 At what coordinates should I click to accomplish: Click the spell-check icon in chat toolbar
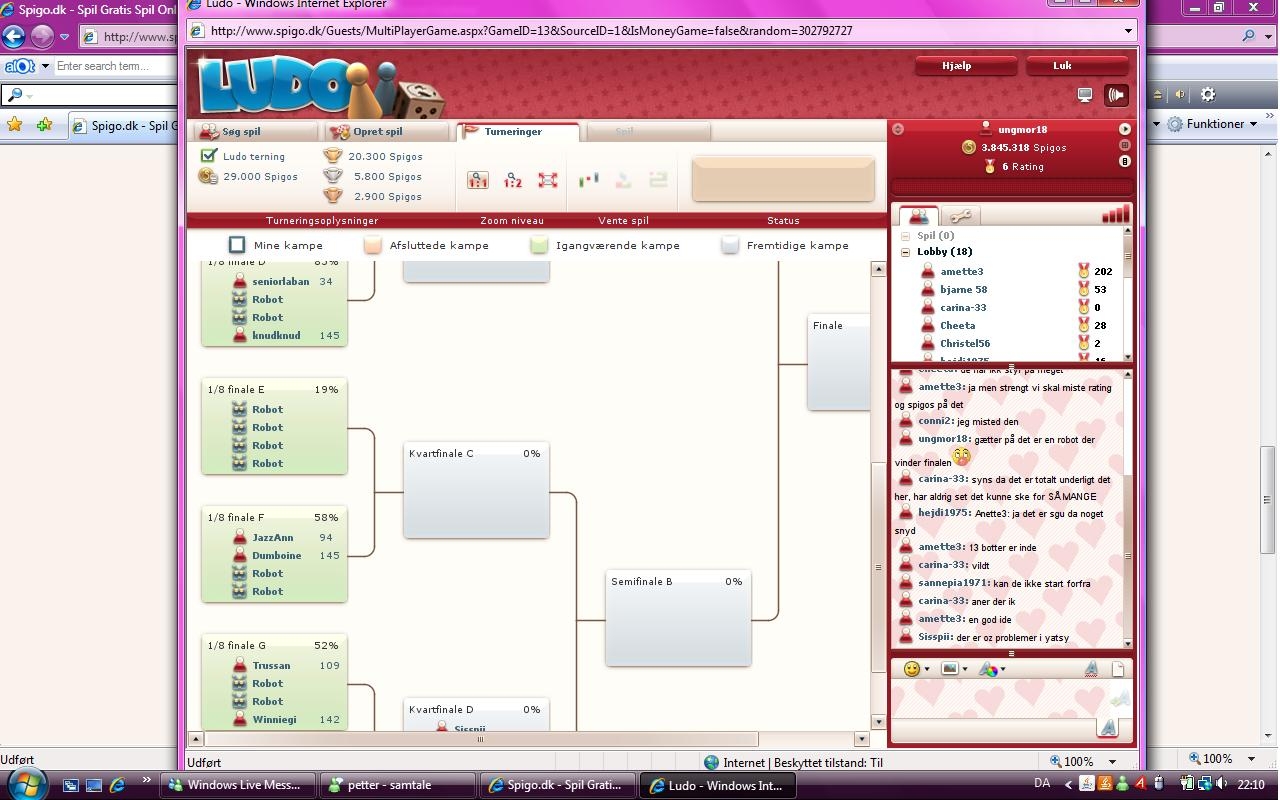pyautogui.click(x=1092, y=669)
